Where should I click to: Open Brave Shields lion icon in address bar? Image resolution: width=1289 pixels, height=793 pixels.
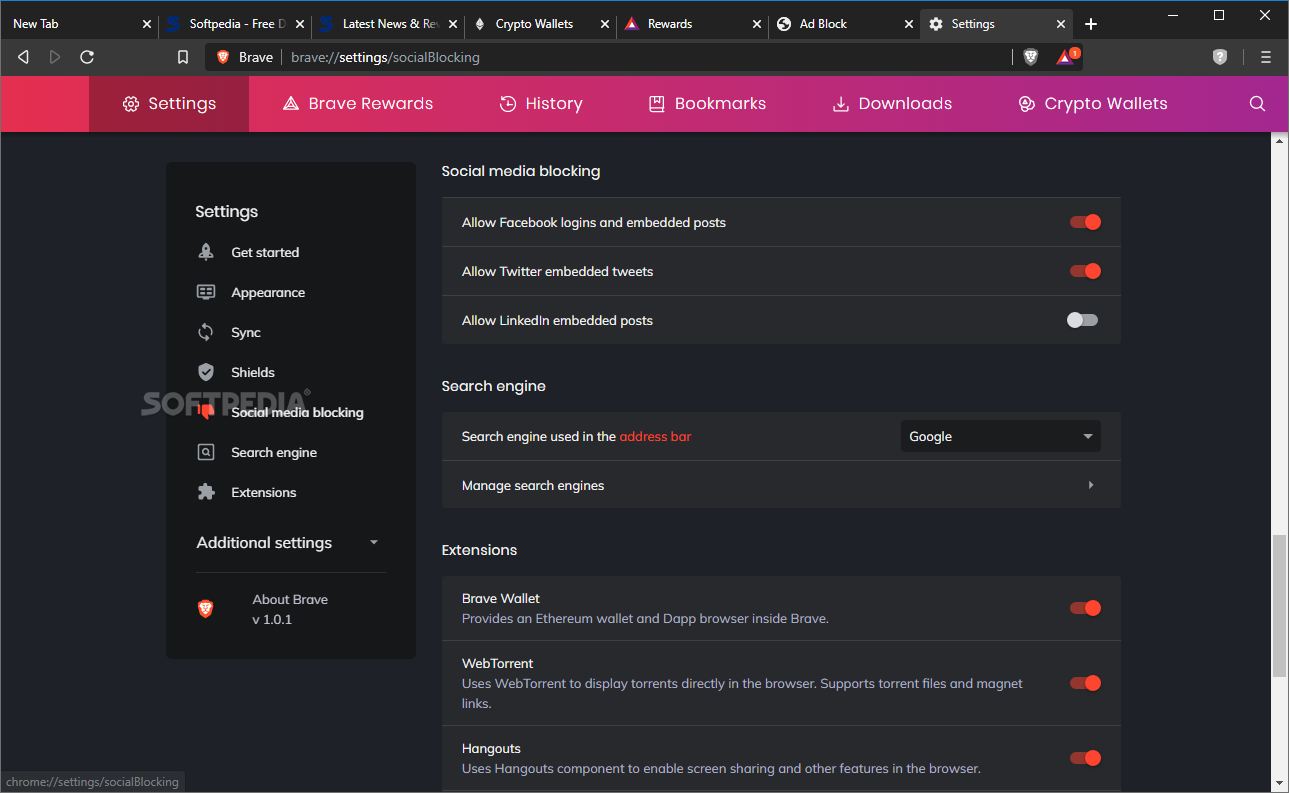click(1031, 57)
